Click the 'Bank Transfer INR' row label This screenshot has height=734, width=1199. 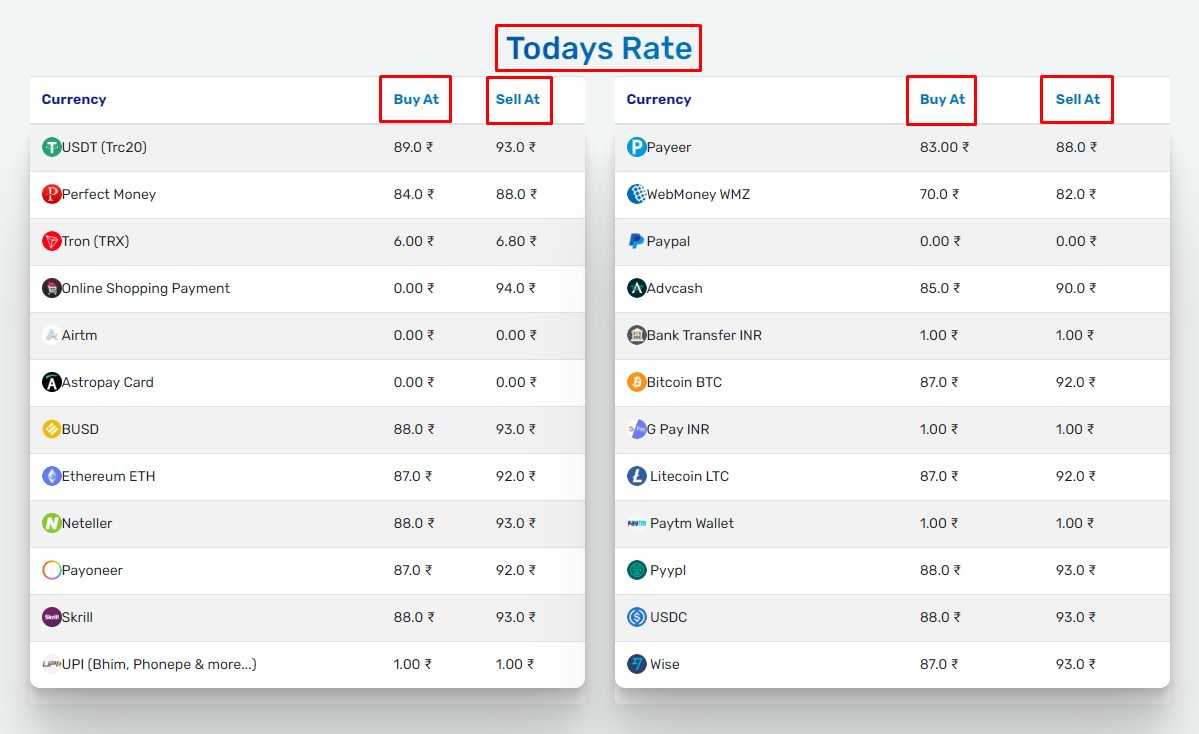click(704, 335)
